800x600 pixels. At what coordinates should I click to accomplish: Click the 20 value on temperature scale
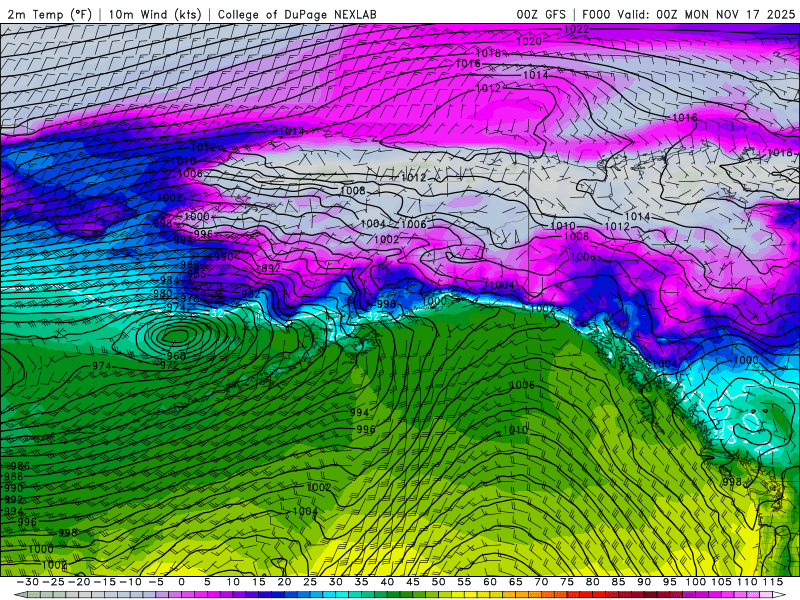(x=284, y=582)
